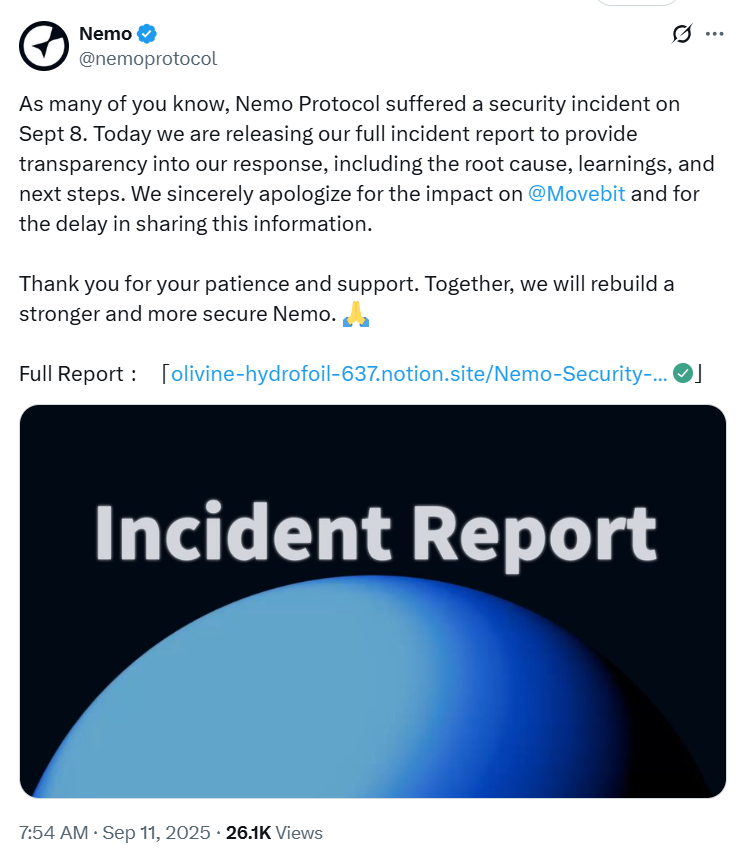The height and width of the screenshot is (848, 746).
Task: Click the blue verified badge beside Nemo
Action: pos(147,34)
